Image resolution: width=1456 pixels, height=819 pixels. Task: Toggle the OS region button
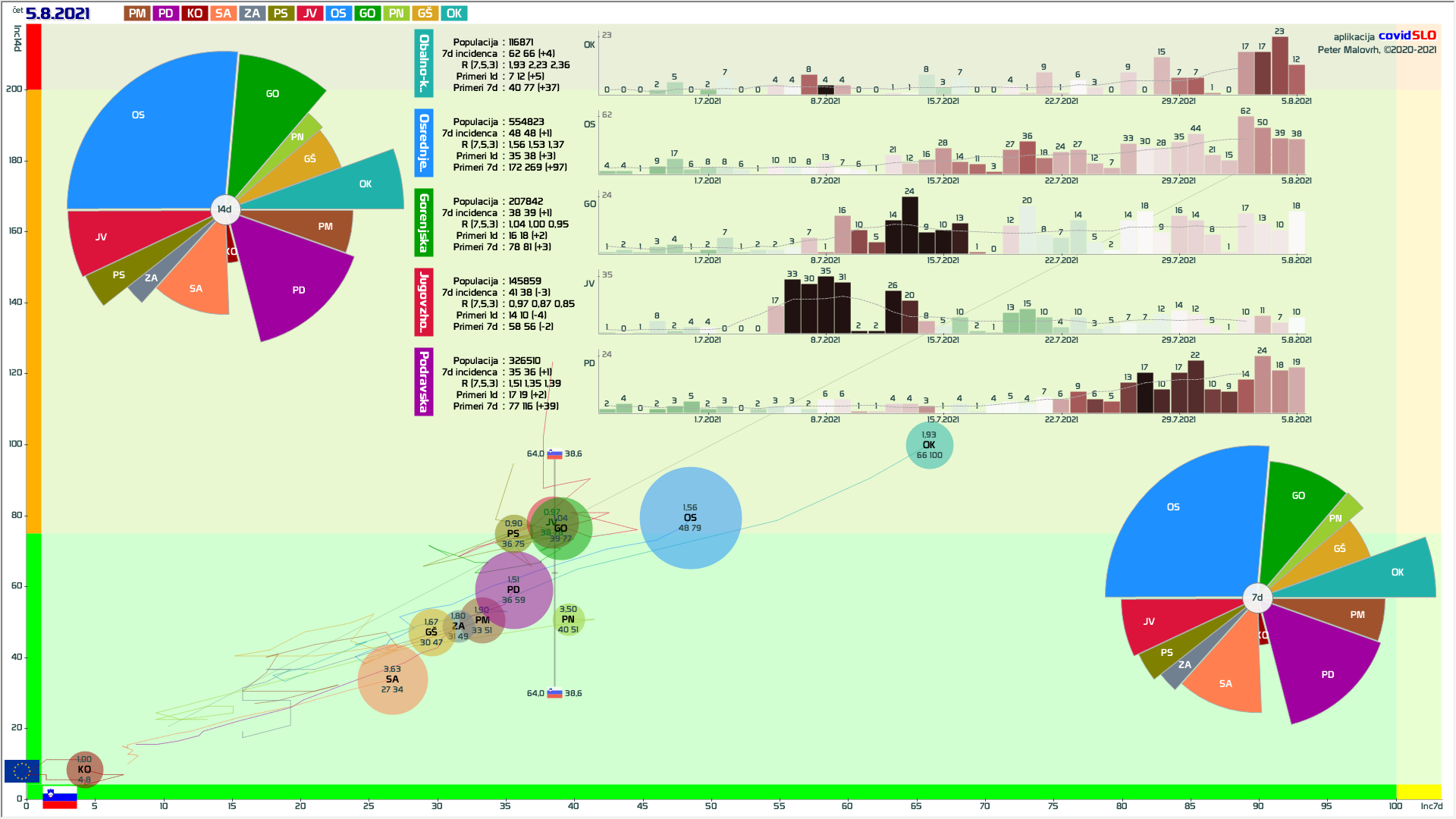(x=338, y=14)
